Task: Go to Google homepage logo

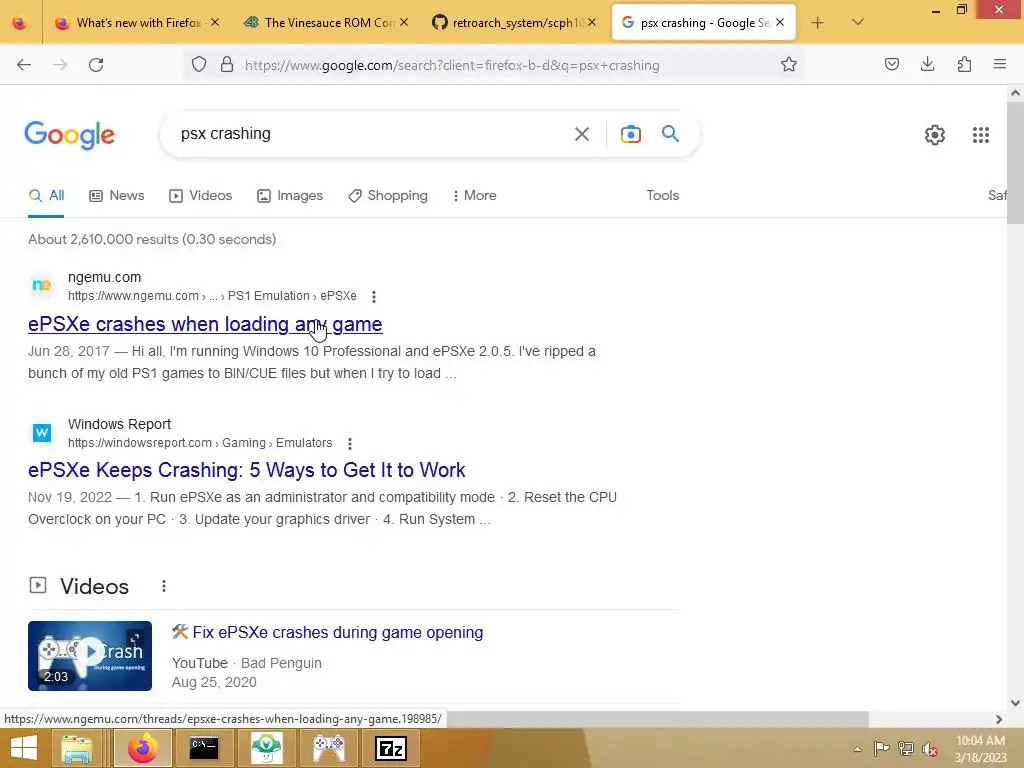Action: click(70, 135)
